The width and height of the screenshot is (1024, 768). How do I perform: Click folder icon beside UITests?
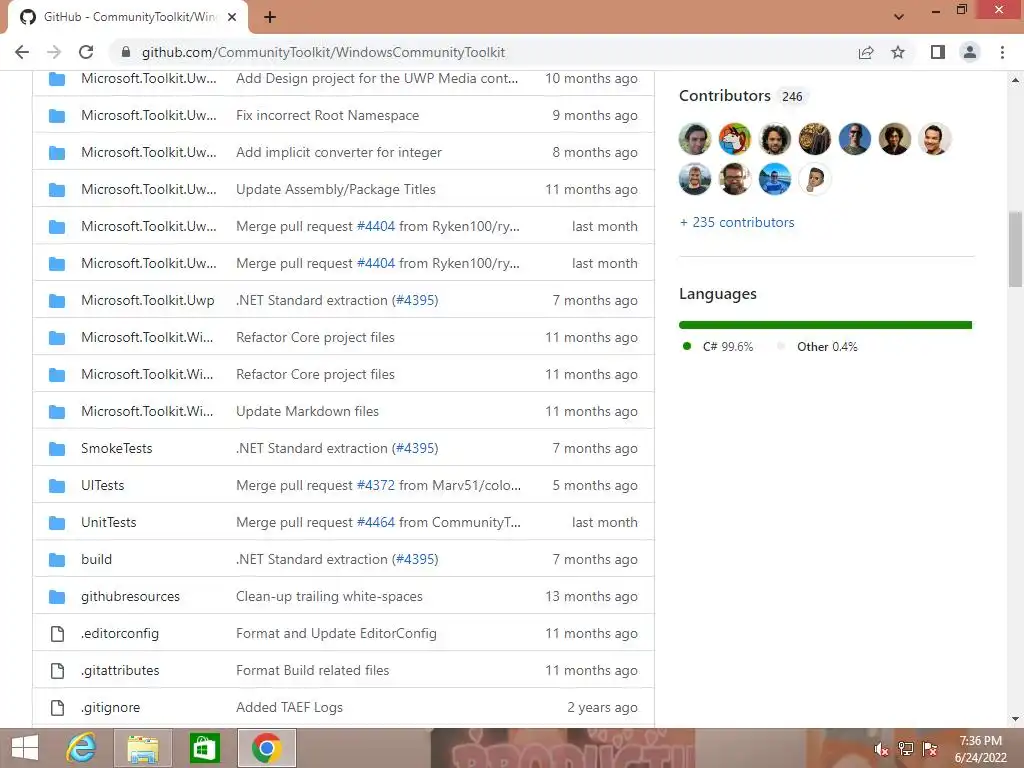click(x=57, y=486)
